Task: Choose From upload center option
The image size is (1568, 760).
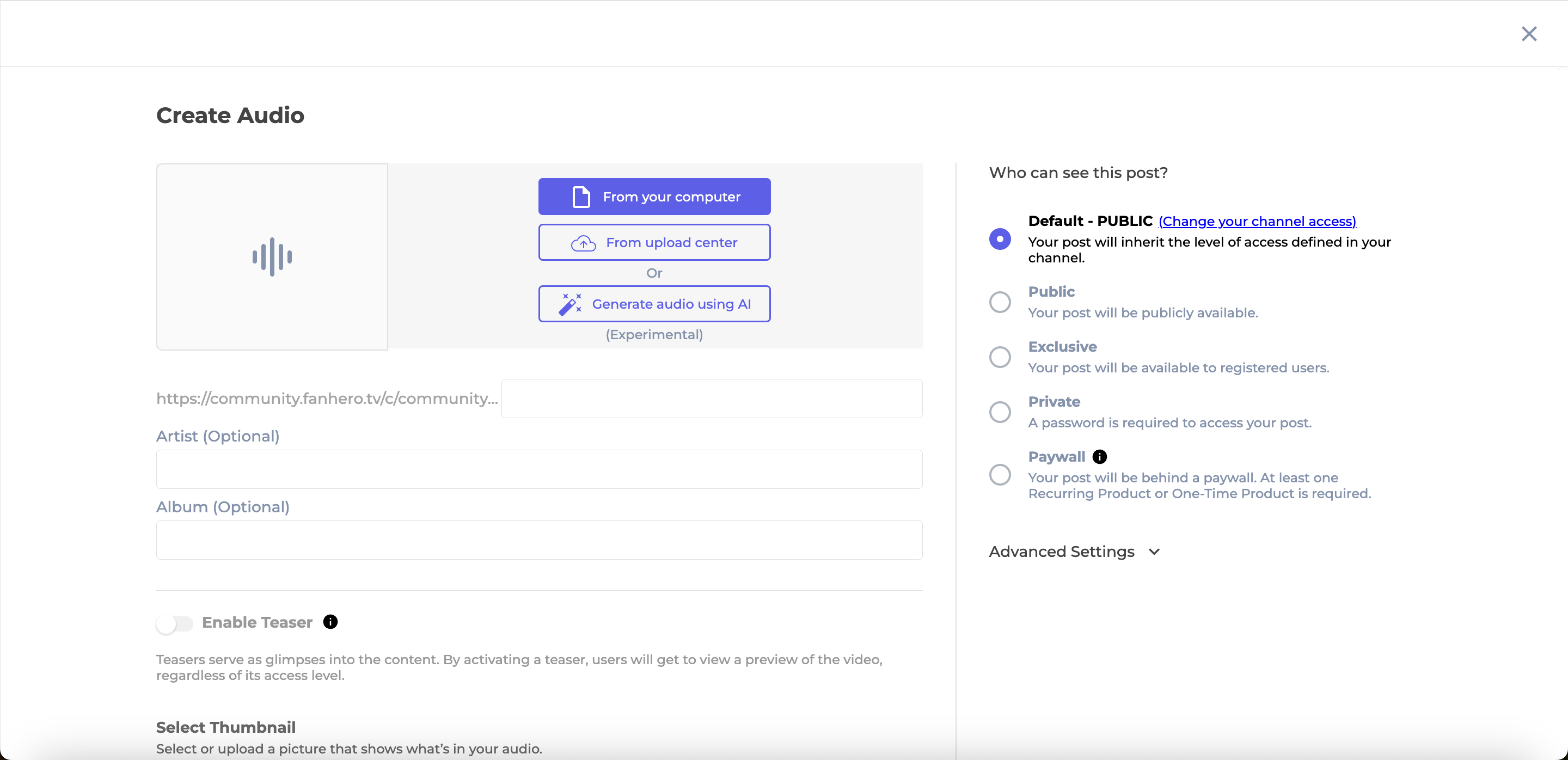Action: click(654, 242)
